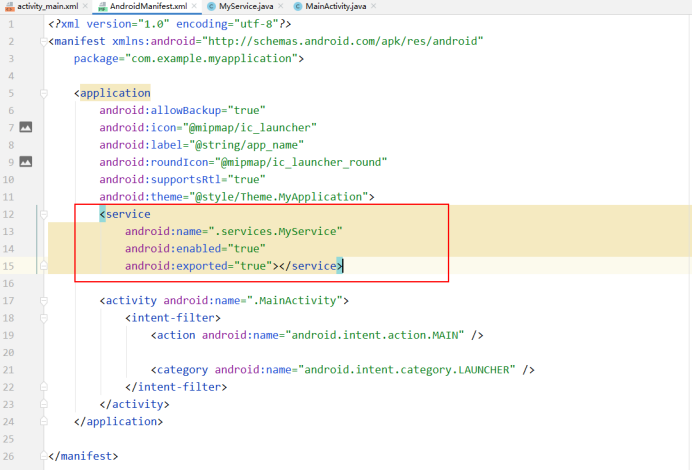Collapse the activity tag fold on line 17

tap(44, 301)
